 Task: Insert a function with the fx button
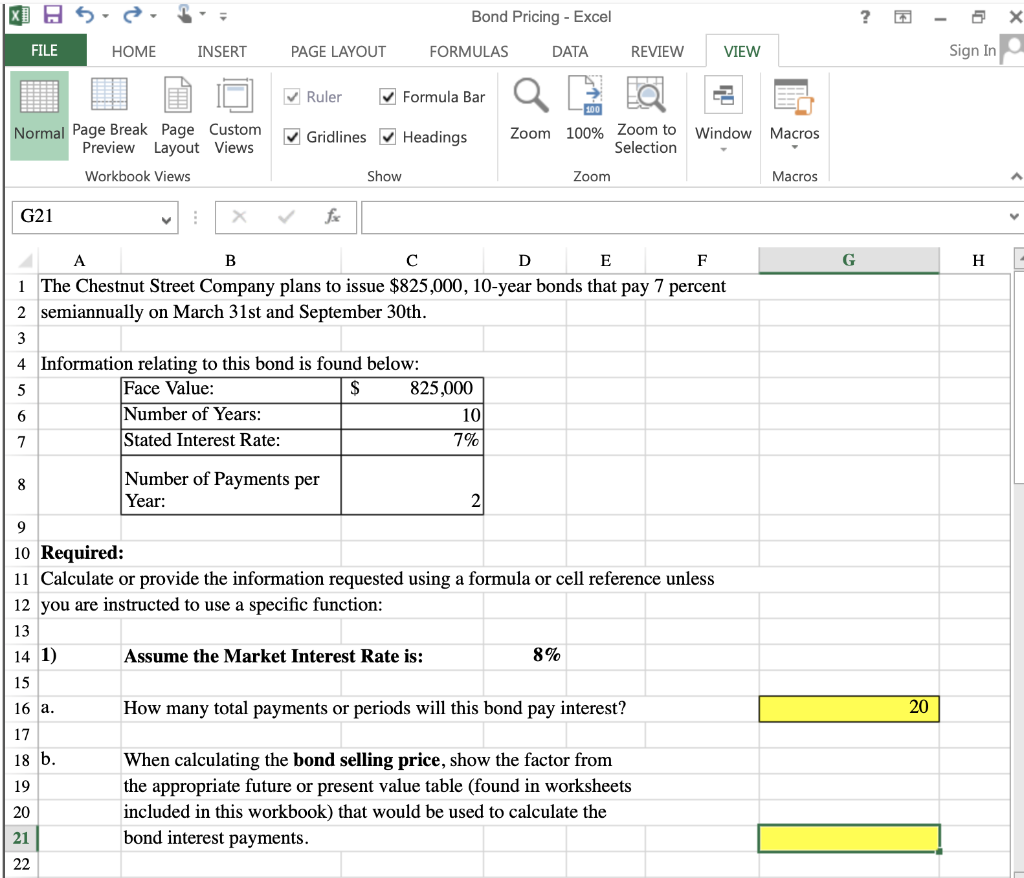pos(334,216)
